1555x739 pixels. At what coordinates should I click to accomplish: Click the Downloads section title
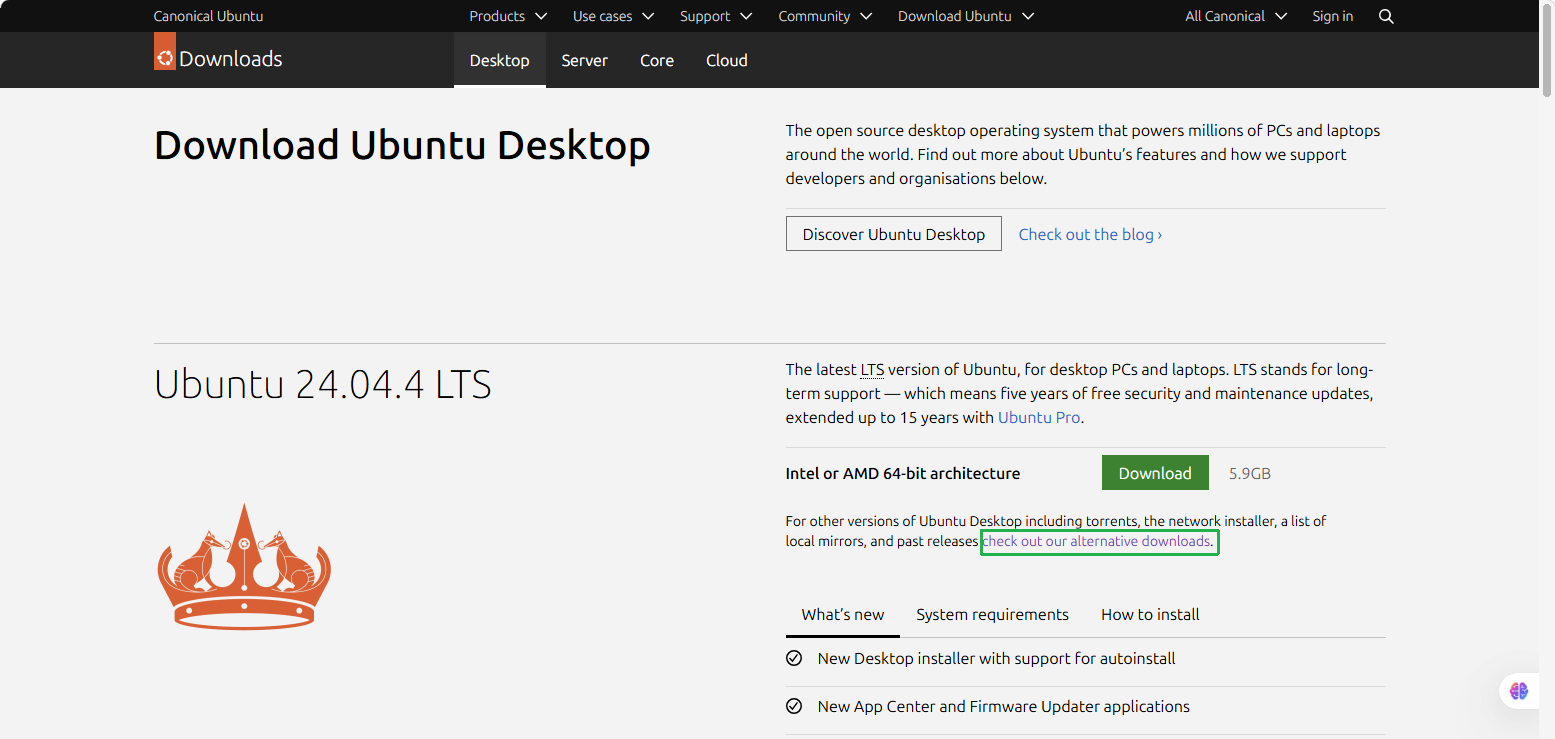[x=231, y=59]
